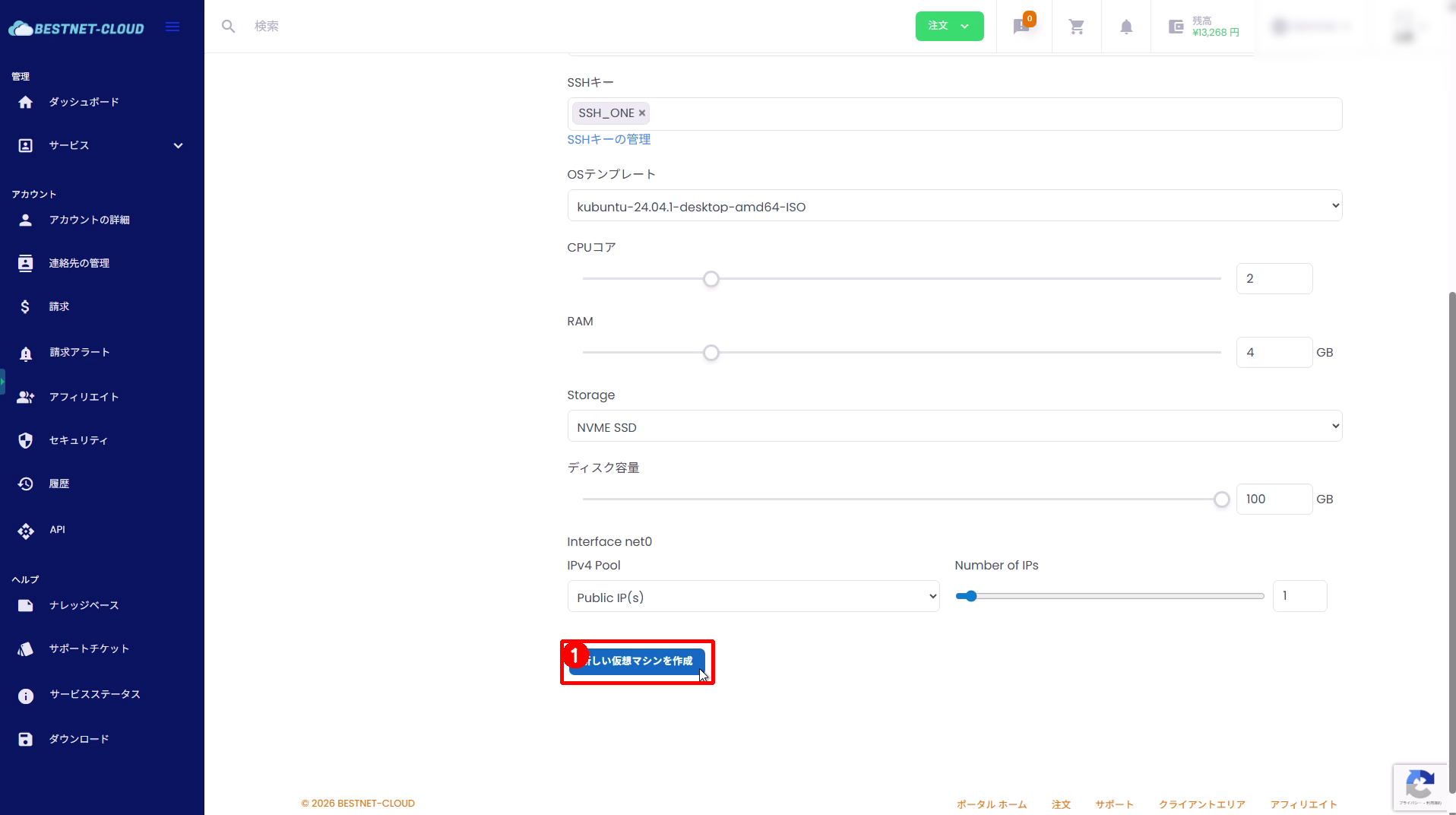Image resolution: width=1456 pixels, height=815 pixels.
Task: Remove the SSH_ONE key tag
Action: click(642, 113)
